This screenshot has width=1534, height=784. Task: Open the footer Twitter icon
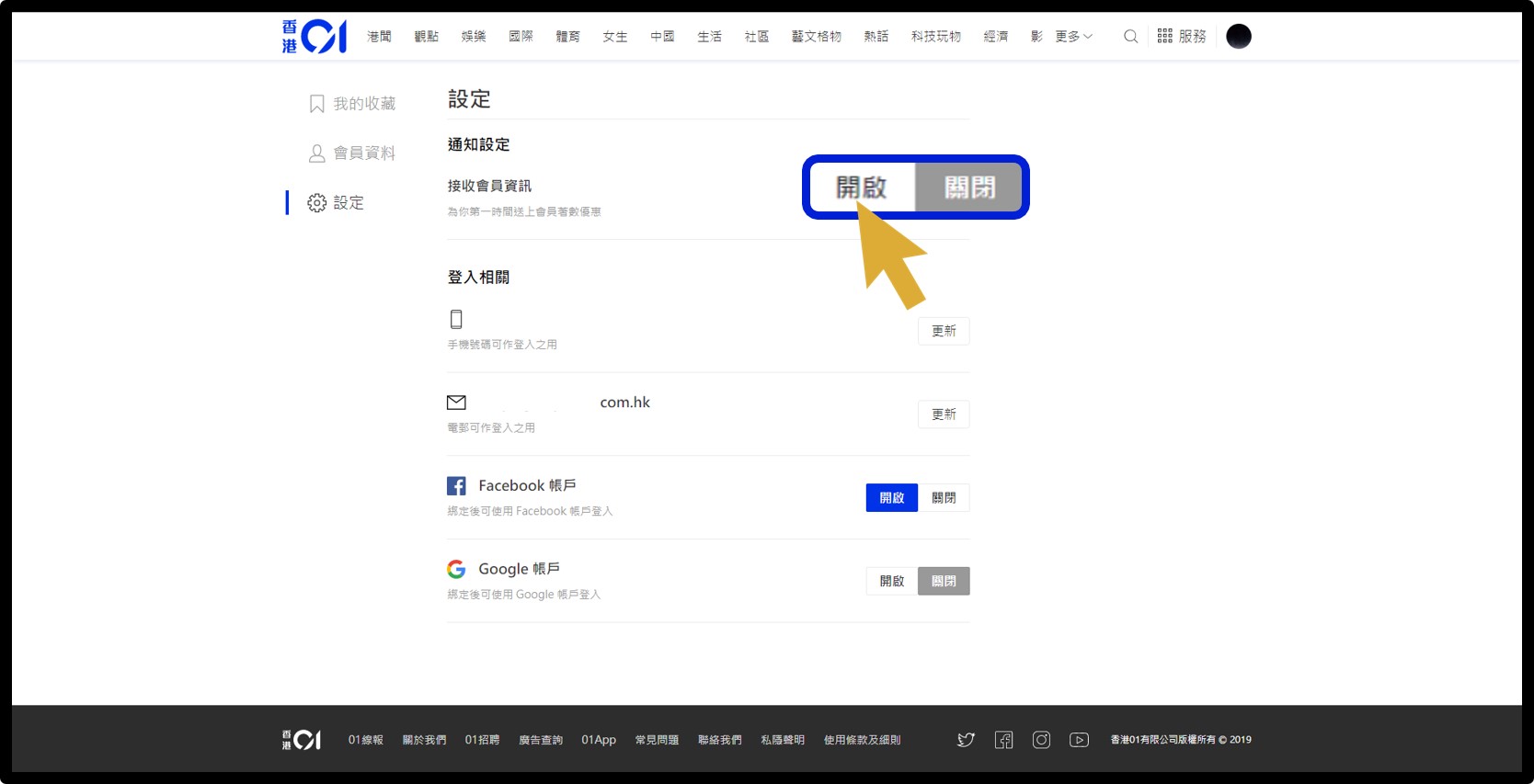(966, 740)
